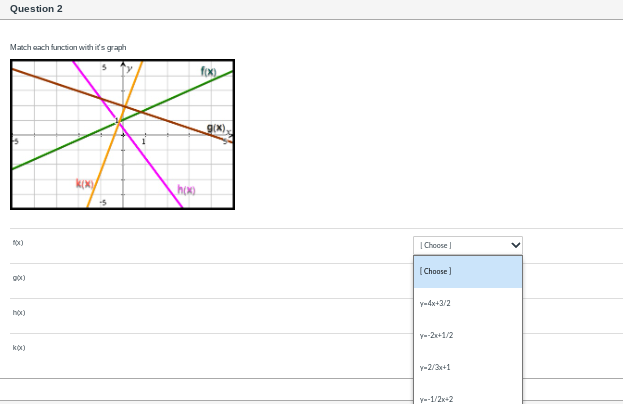Click the Question 2 heading
The height and width of the screenshot is (404, 623).
[36, 9]
